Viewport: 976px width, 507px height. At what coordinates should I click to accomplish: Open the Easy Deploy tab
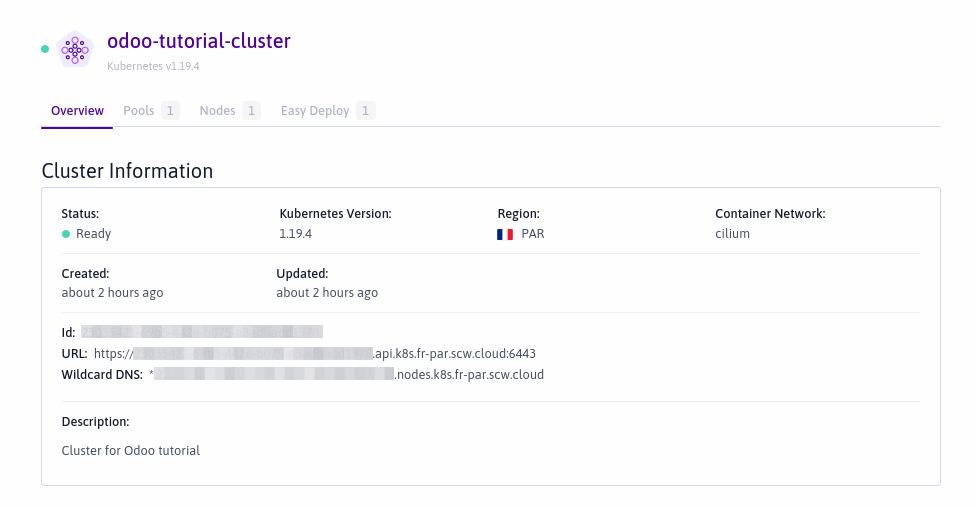tap(315, 111)
